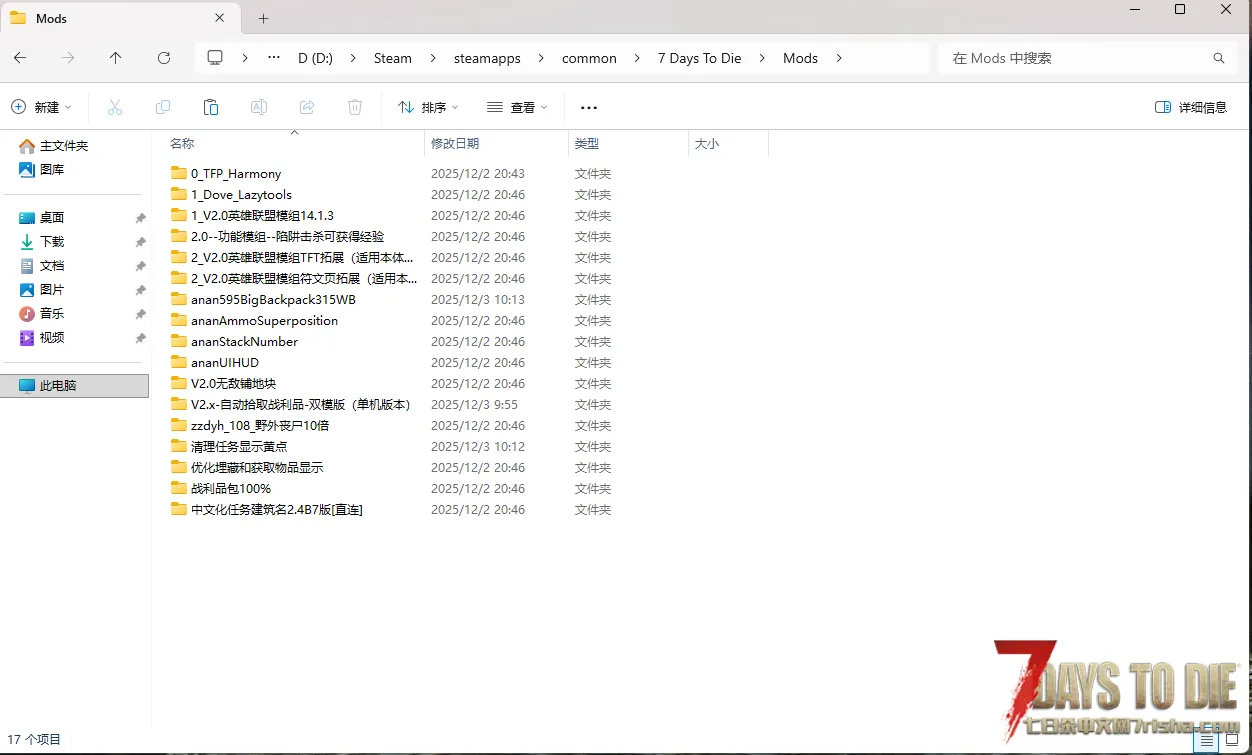Switch to details list view in status bar

(1207, 741)
